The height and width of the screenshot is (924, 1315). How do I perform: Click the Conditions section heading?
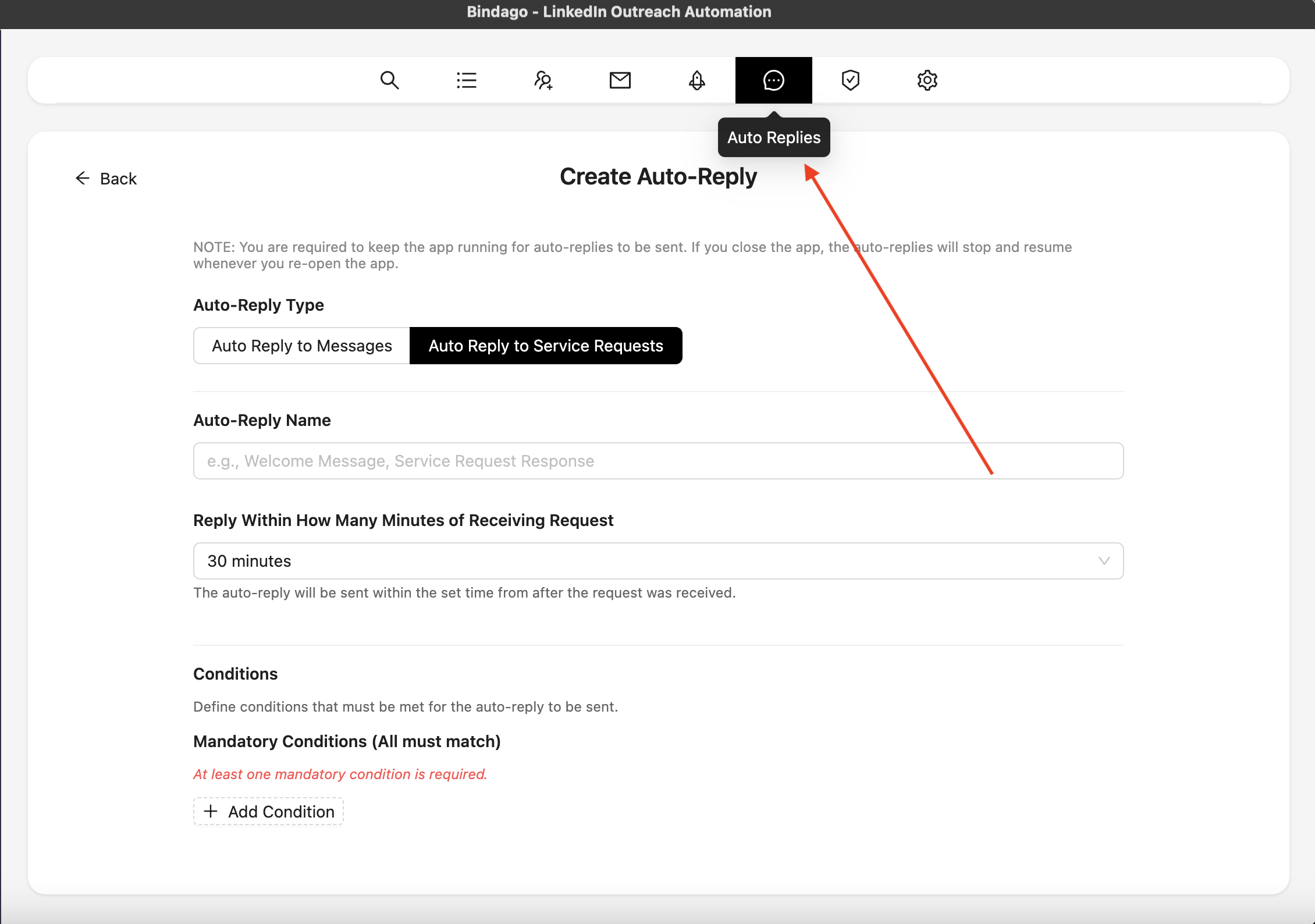(x=235, y=674)
